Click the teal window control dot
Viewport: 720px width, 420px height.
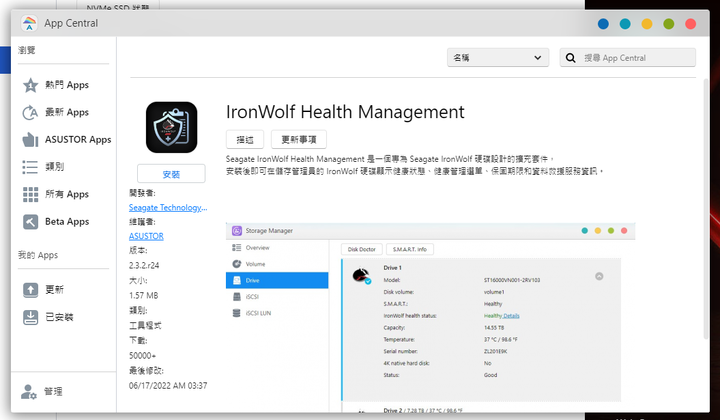pos(625,24)
